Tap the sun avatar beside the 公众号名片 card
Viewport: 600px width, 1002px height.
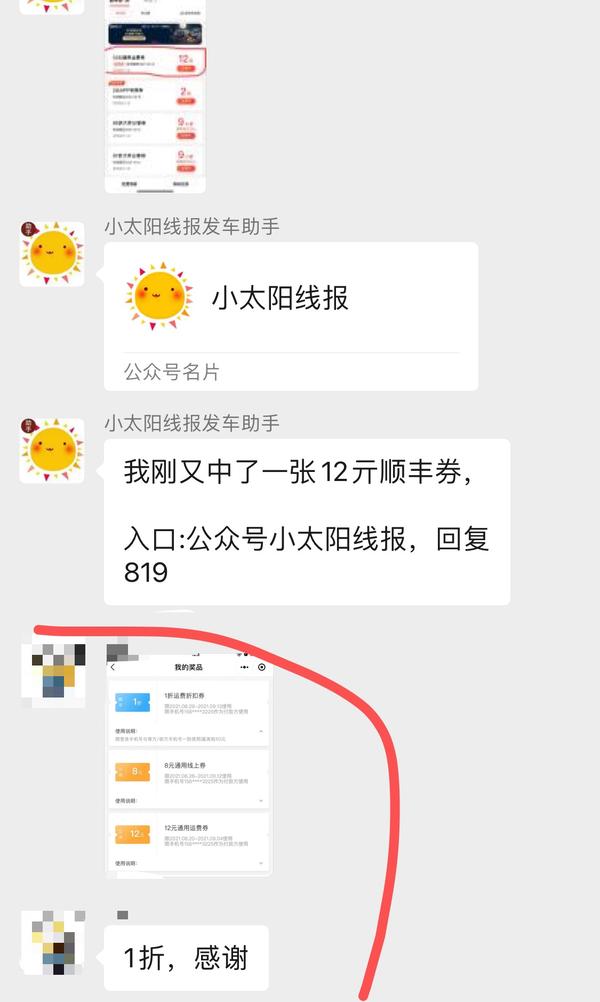coord(52,254)
